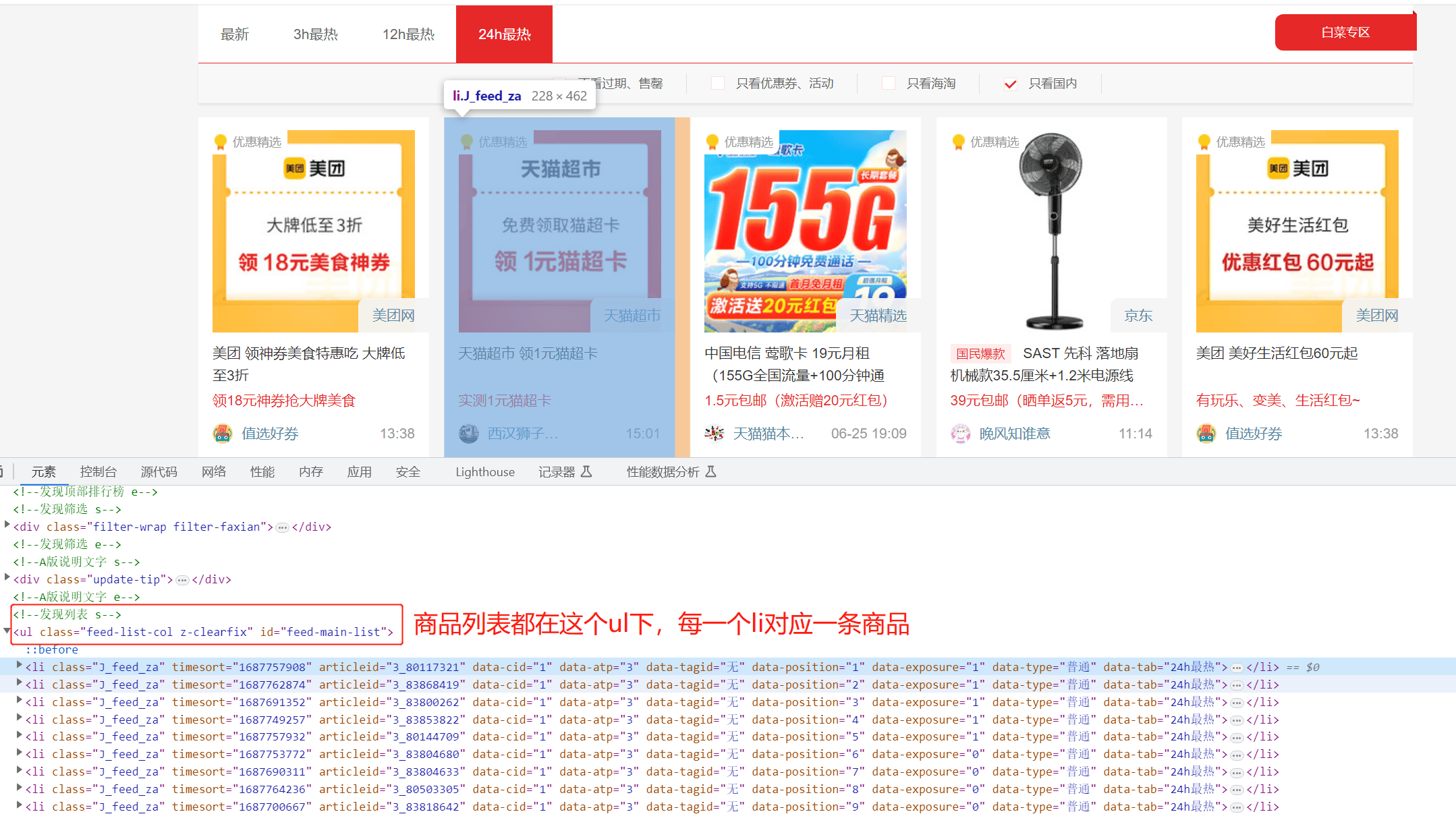The width and height of the screenshot is (1456, 814).
Task: Click the flask icon beside 性能数据分析
Action: pyautogui.click(x=710, y=471)
